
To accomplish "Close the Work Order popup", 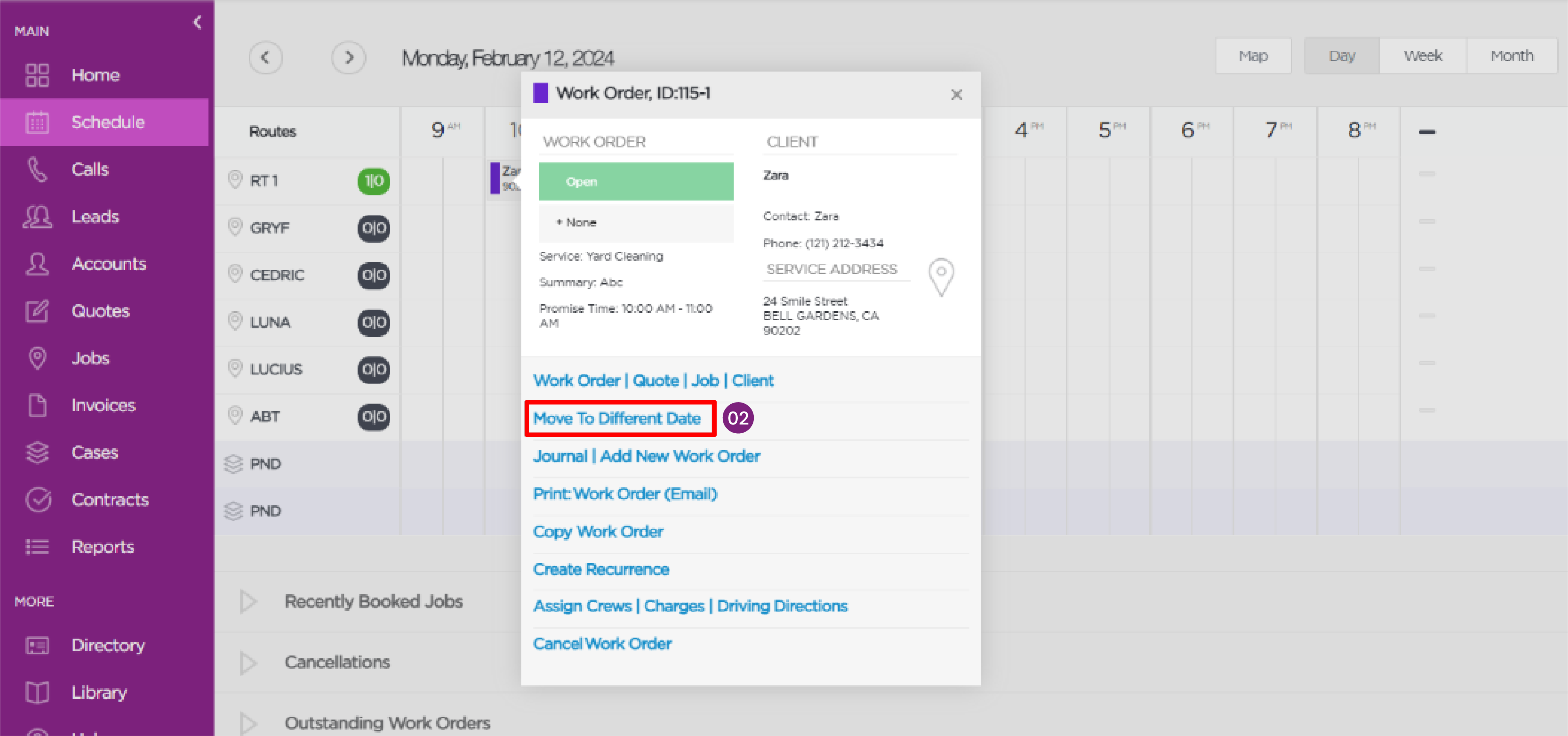I will tap(956, 94).
